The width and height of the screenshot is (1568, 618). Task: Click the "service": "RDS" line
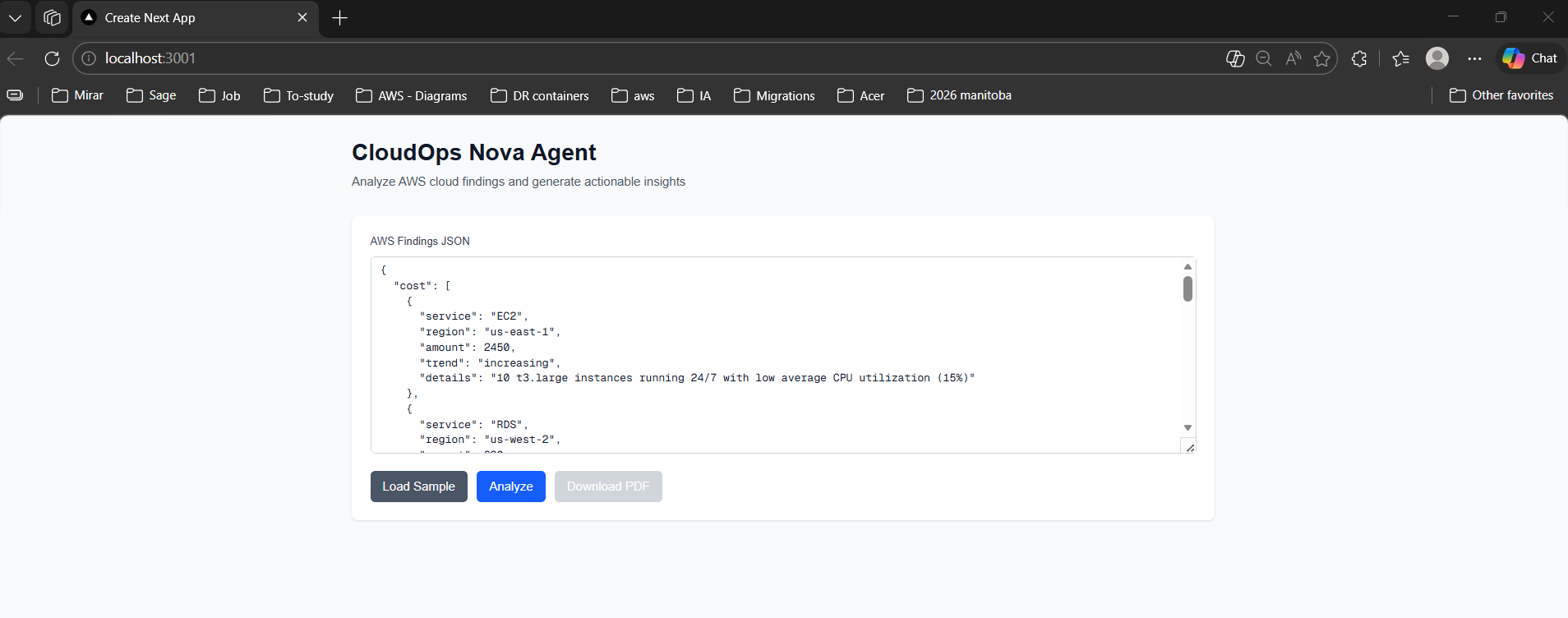click(x=474, y=425)
